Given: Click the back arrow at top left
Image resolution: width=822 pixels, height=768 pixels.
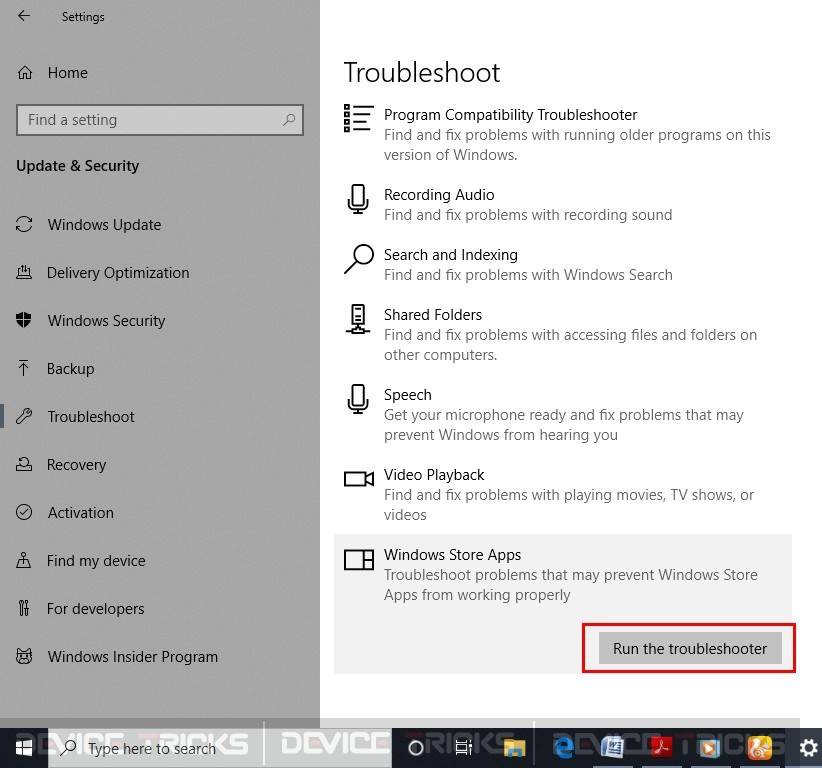Looking at the screenshot, I should pos(23,16).
